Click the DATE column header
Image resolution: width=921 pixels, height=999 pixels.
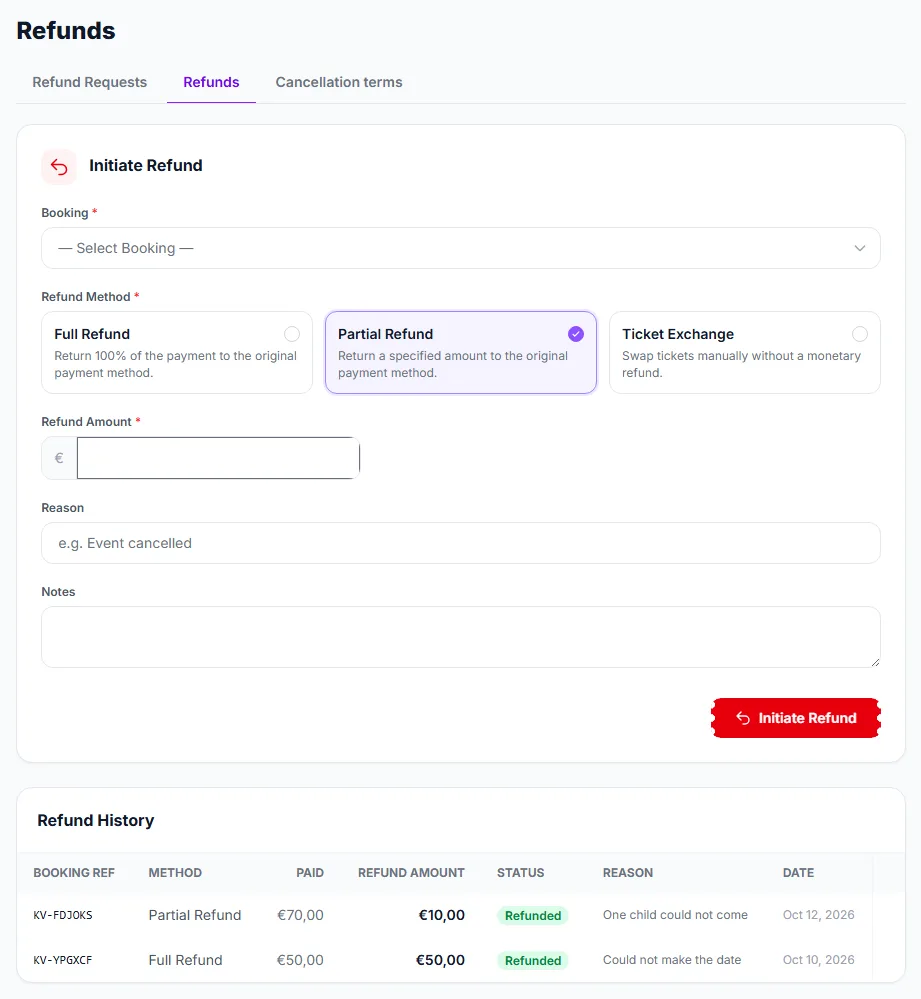pos(798,873)
